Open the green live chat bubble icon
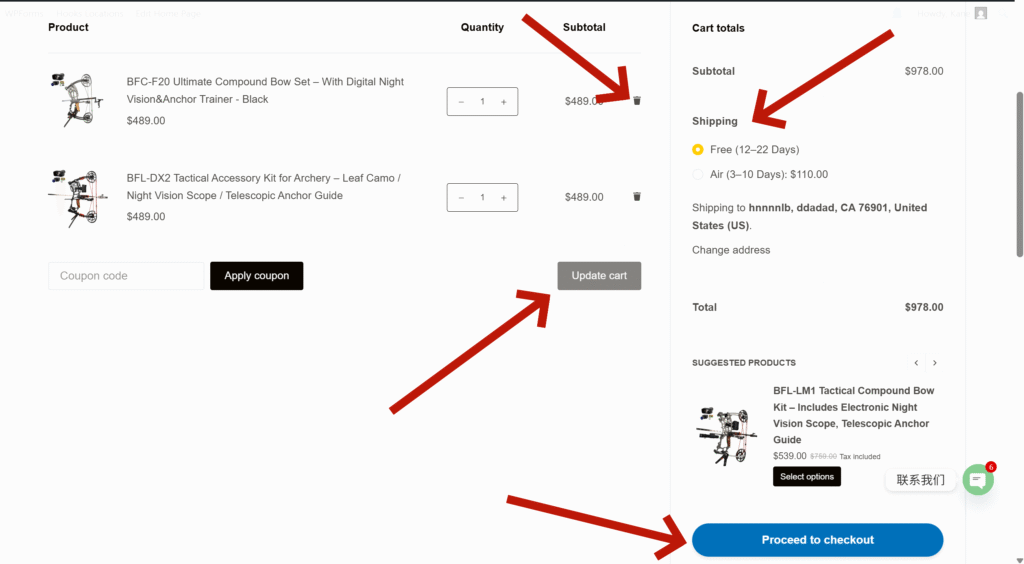The width and height of the screenshot is (1024, 564). (x=977, y=480)
